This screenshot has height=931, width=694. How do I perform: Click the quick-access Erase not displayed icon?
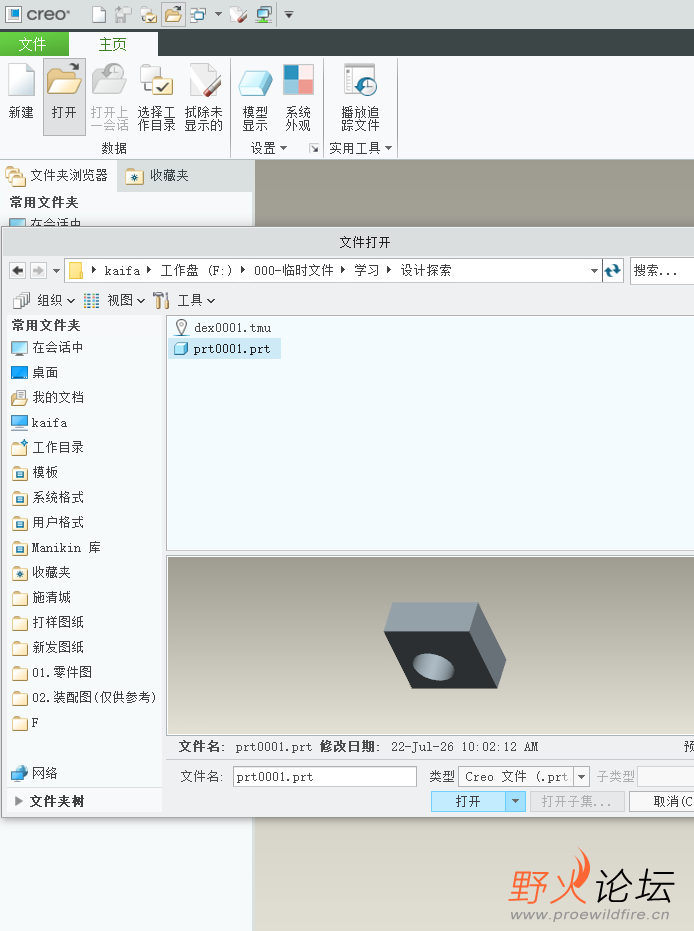(x=238, y=14)
